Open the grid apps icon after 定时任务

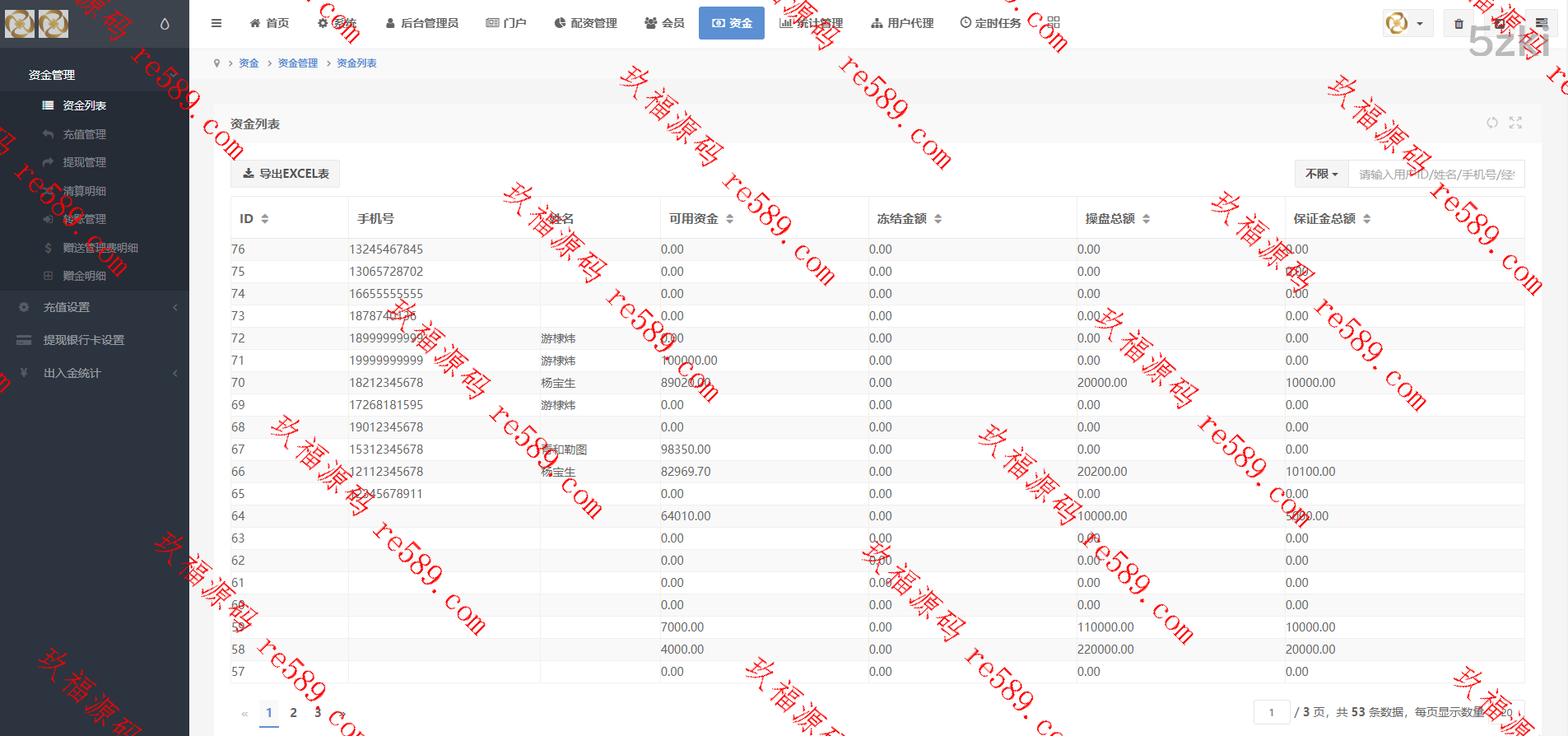click(x=1054, y=23)
